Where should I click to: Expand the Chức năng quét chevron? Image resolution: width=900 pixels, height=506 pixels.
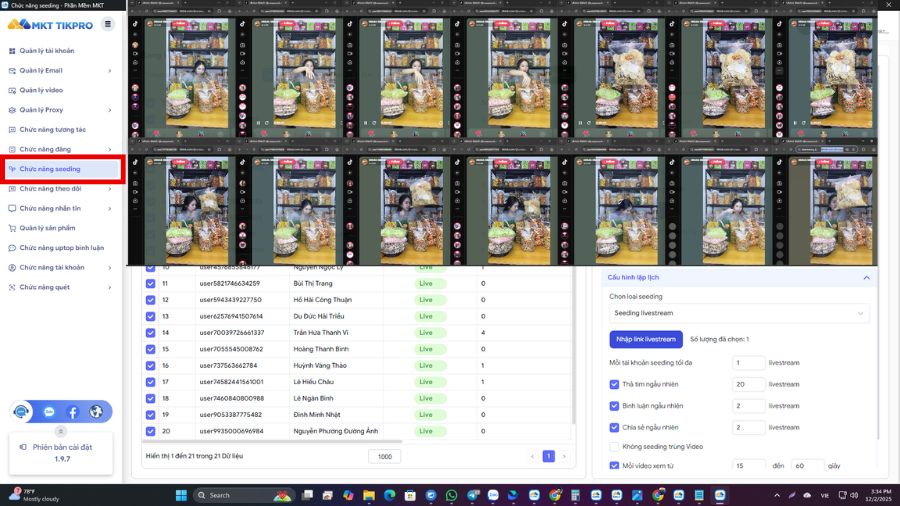coord(110,287)
